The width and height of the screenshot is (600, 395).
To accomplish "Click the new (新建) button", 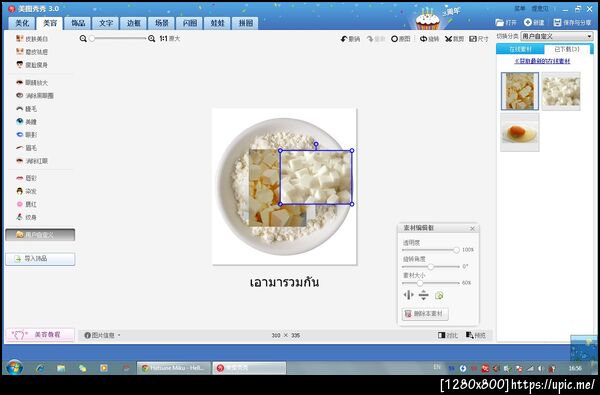I will click(534, 23).
